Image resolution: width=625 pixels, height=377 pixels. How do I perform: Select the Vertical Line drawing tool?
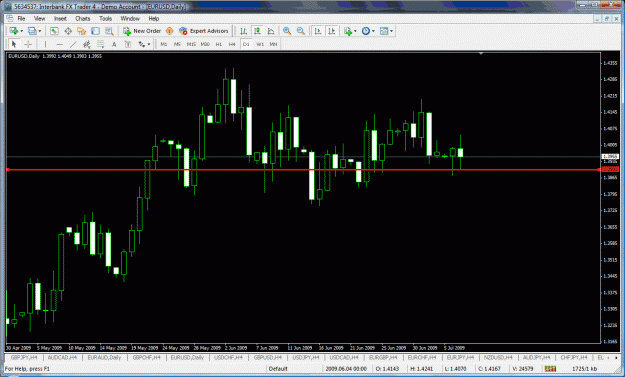click(45, 44)
